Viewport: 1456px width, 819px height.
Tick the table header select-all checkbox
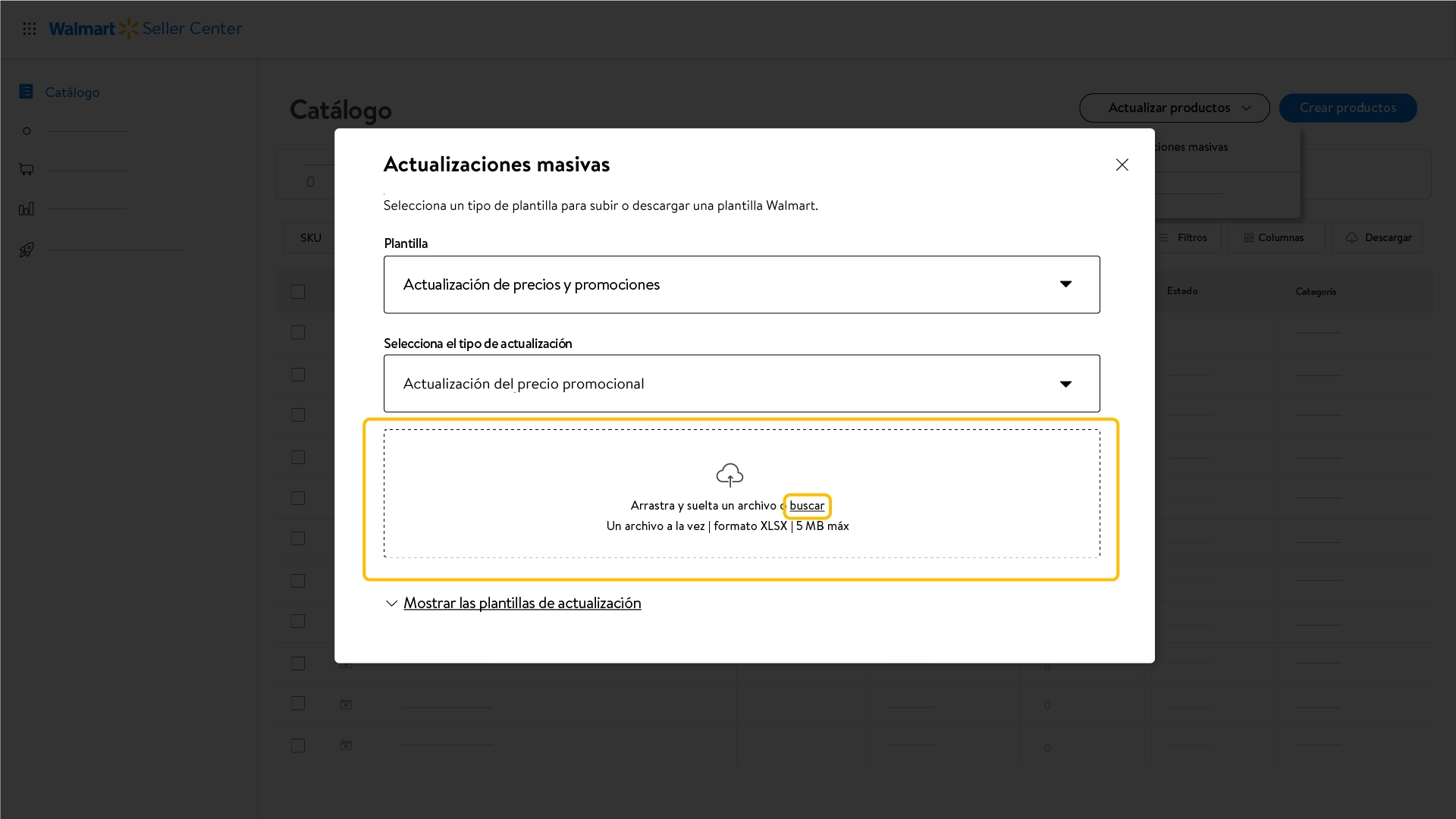point(298,292)
